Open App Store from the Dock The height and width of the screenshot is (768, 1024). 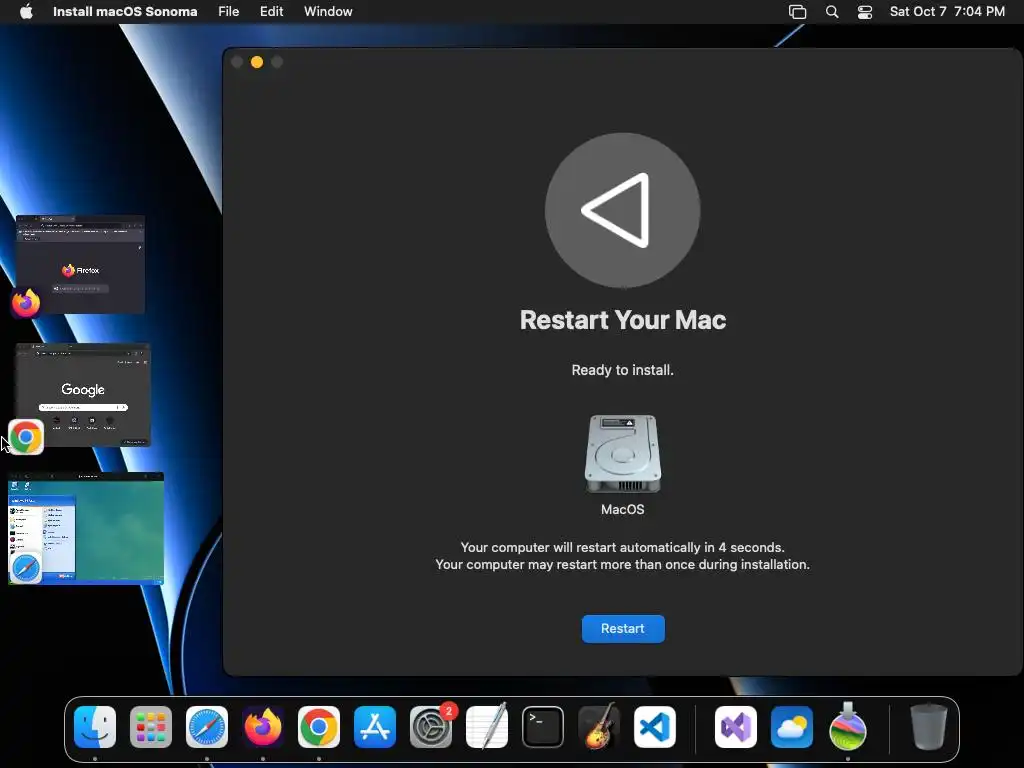coord(375,727)
